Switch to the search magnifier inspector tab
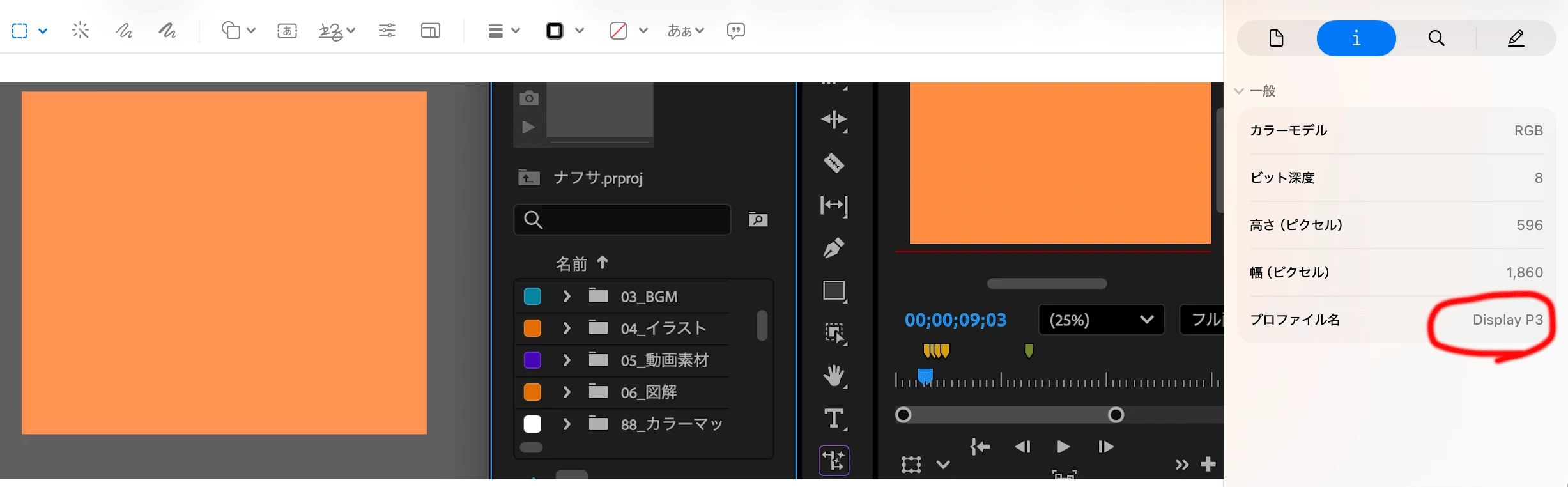1568x487 pixels. coord(1436,38)
